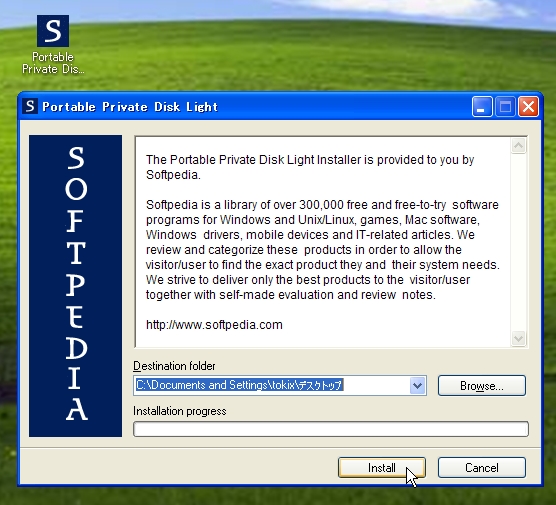Close the installer with the red X

coord(528,106)
